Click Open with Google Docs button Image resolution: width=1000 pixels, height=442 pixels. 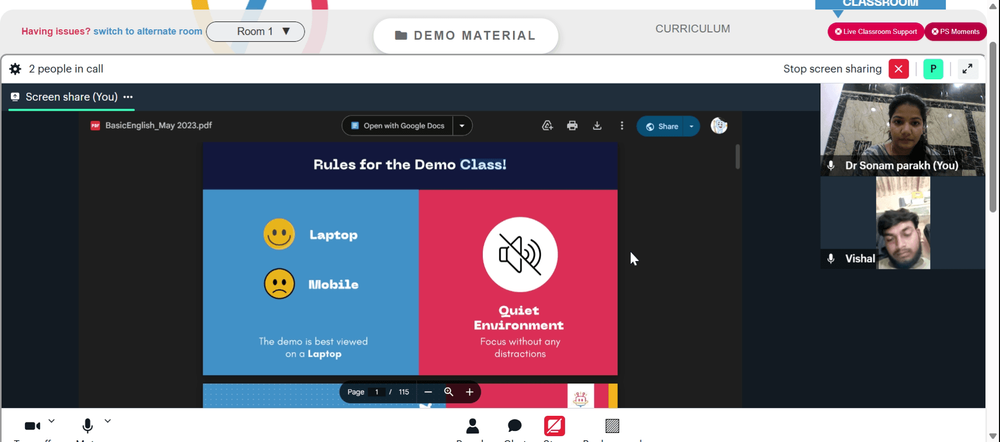tap(398, 126)
